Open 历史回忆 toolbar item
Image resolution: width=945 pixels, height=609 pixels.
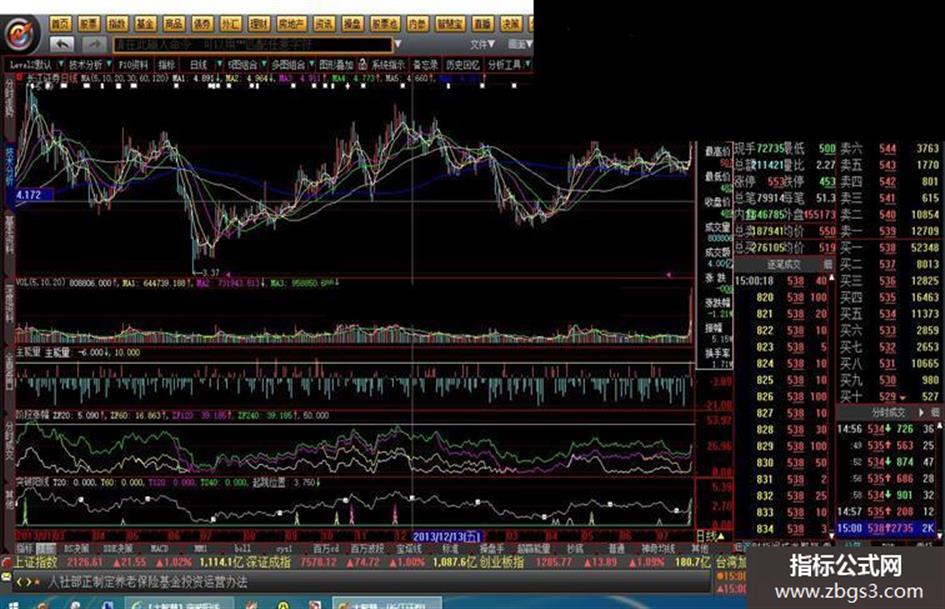click(462, 64)
